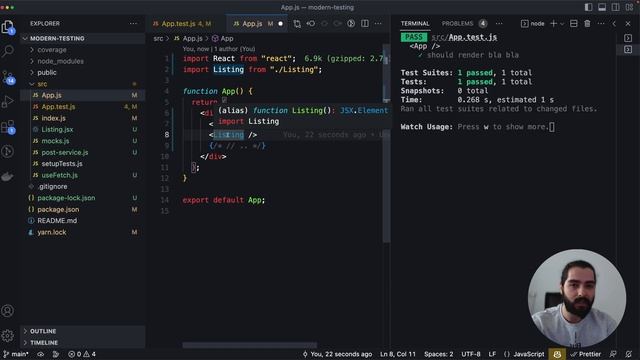Image resolution: width=640 pixels, height=360 pixels.
Task: Click the yellow Copilot status bar icon
Action: click(x=557, y=354)
